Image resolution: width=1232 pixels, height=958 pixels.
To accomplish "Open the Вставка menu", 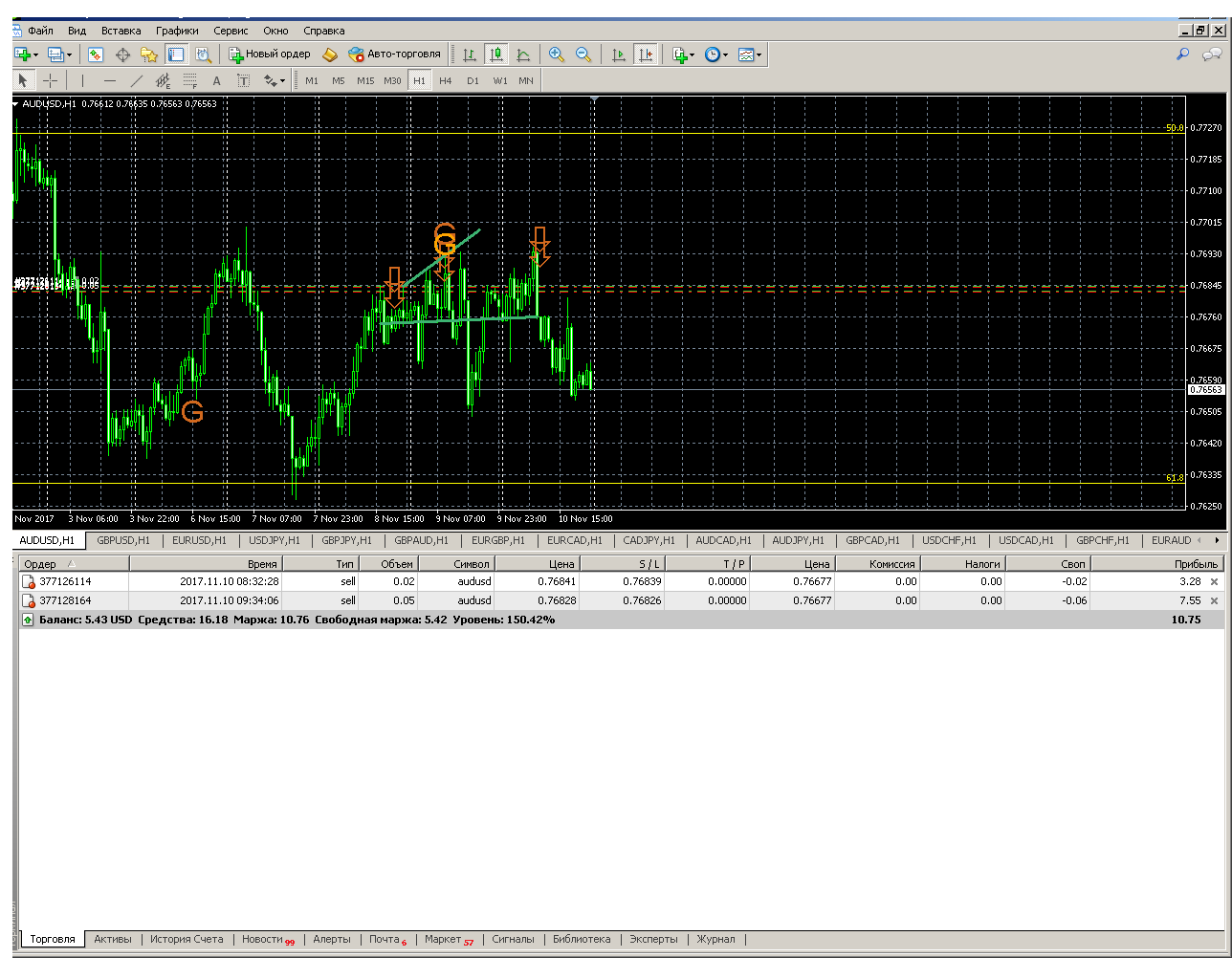I will (121, 30).
